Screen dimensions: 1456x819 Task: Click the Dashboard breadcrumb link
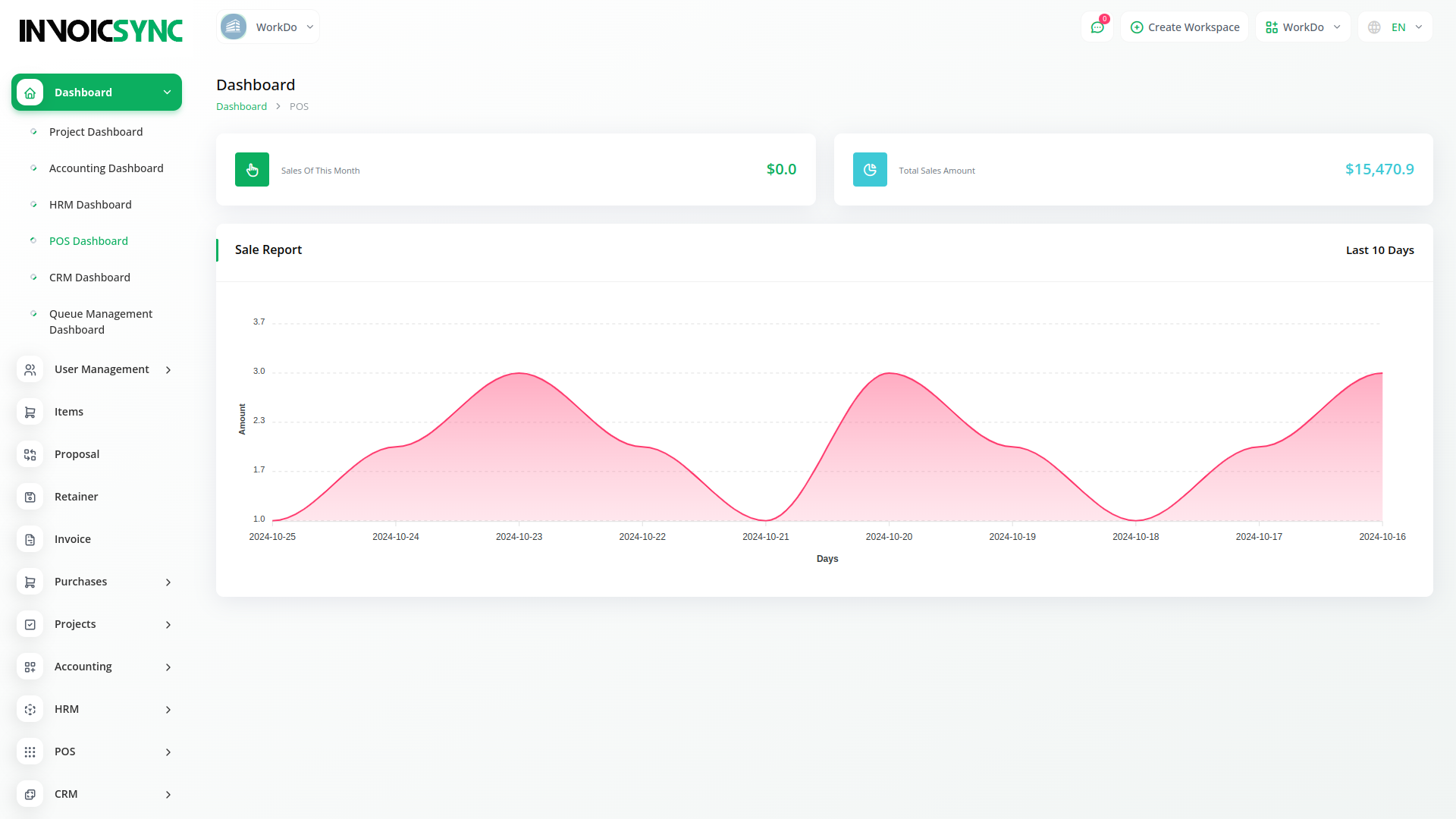(x=241, y=107)
